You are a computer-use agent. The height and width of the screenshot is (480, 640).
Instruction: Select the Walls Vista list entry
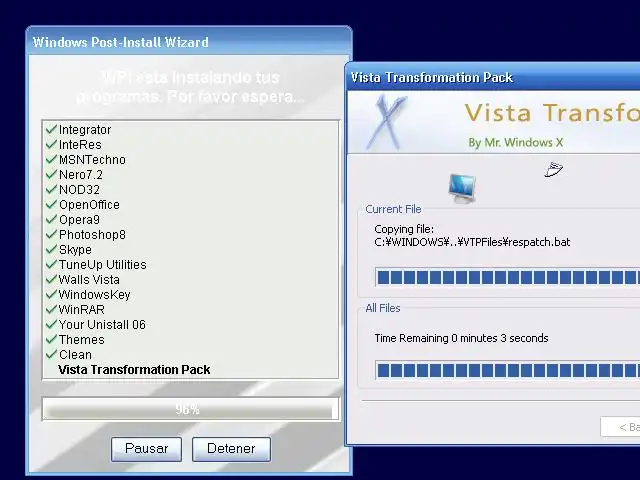pyautogui.click(x=89, y=280)
